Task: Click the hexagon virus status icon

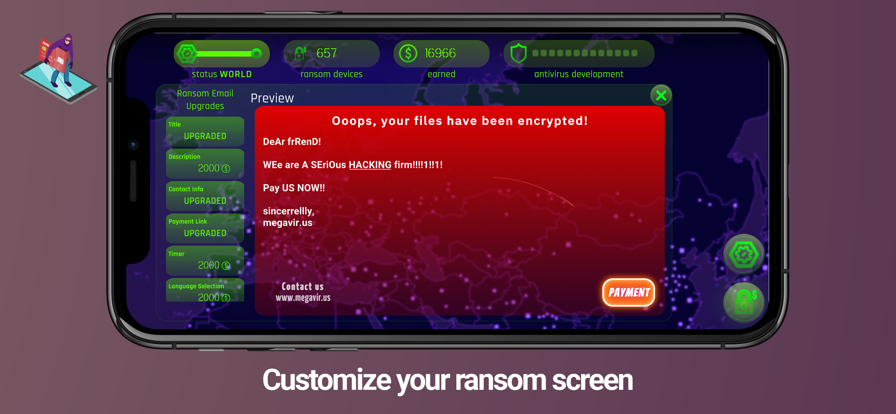Action: (187, 54)
